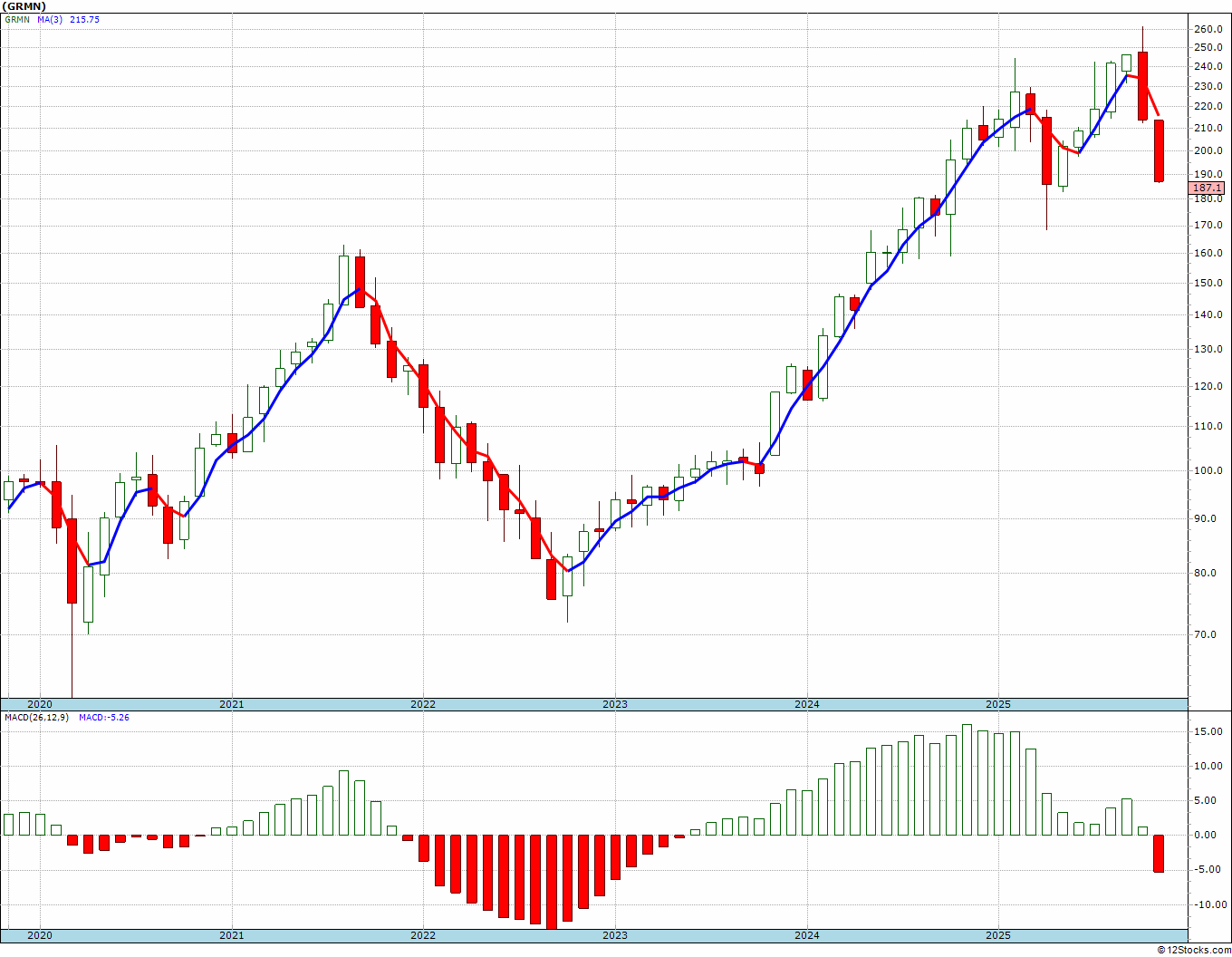Viewport: 1232px width, 957px height.
Task: Click the 200.0 price axis label
Action: [1208, 150]
